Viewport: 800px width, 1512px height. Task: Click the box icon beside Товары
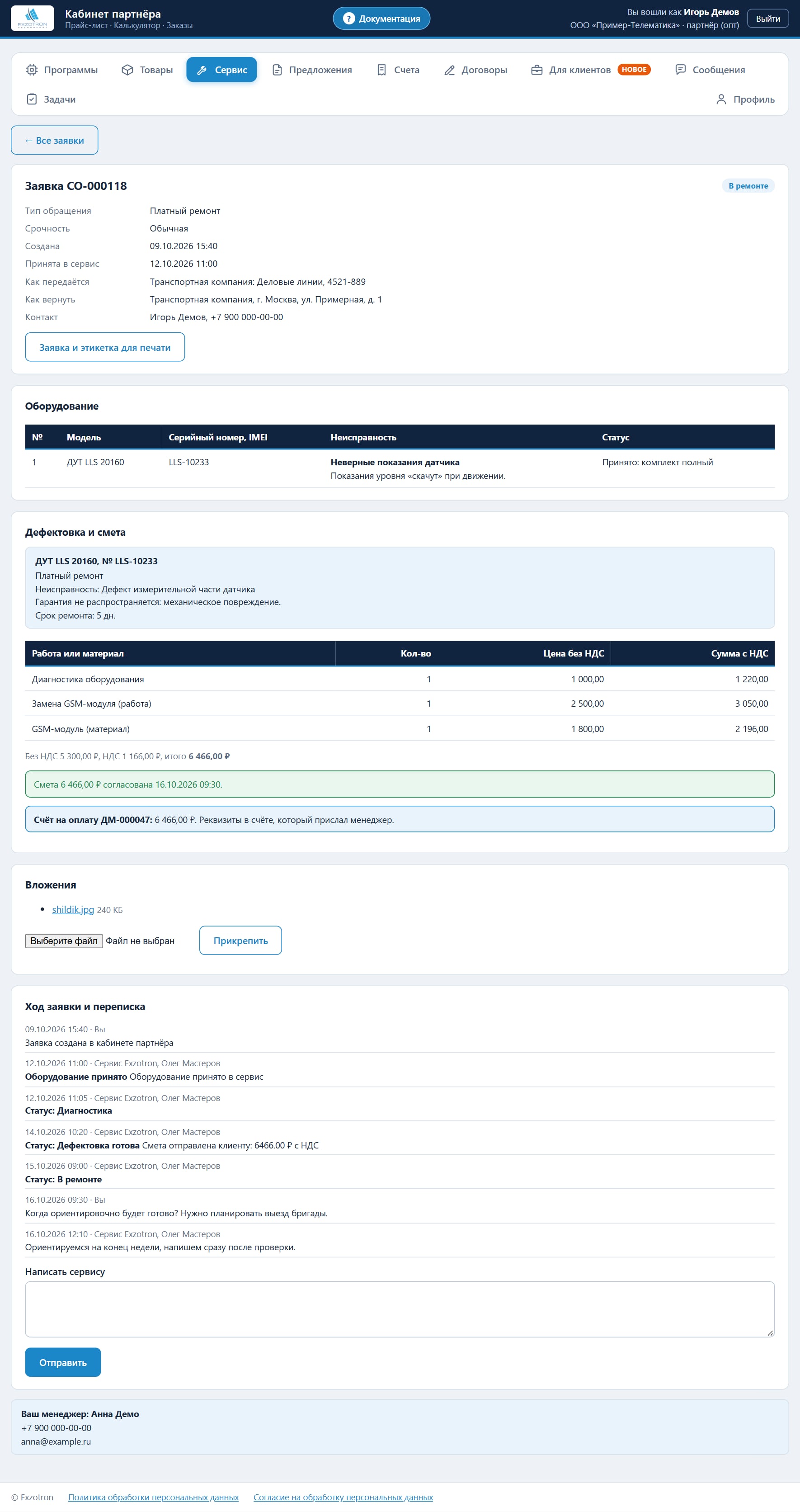point(127,70)
